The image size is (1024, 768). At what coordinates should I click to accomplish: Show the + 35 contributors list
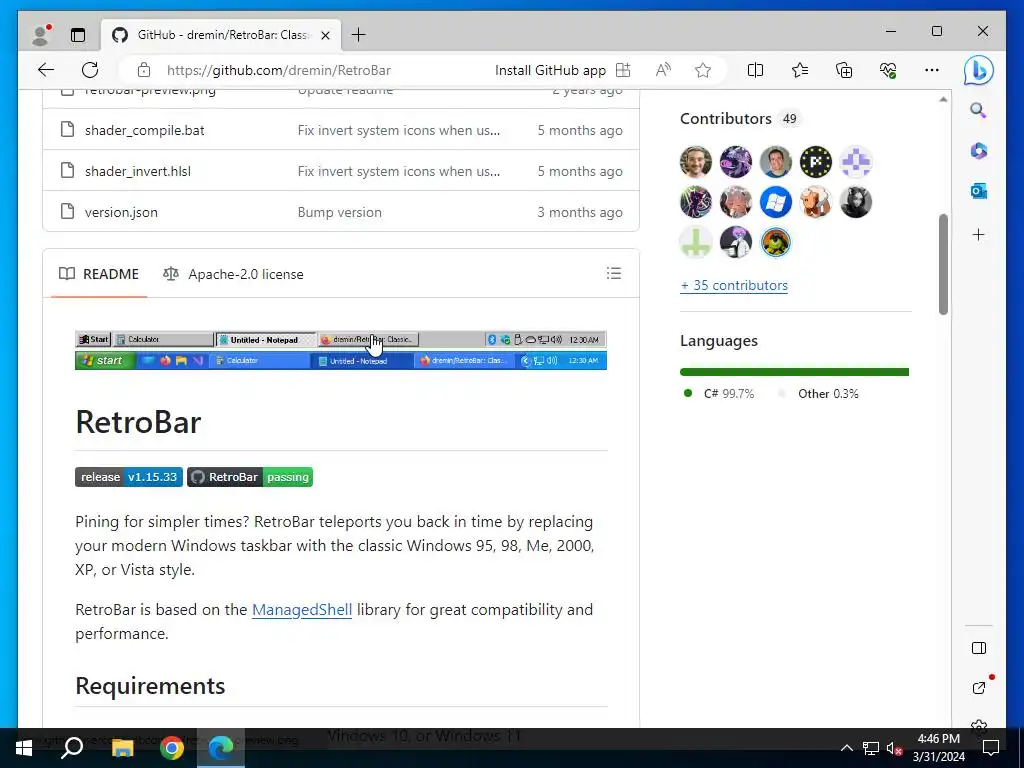[x=734, y=285]
